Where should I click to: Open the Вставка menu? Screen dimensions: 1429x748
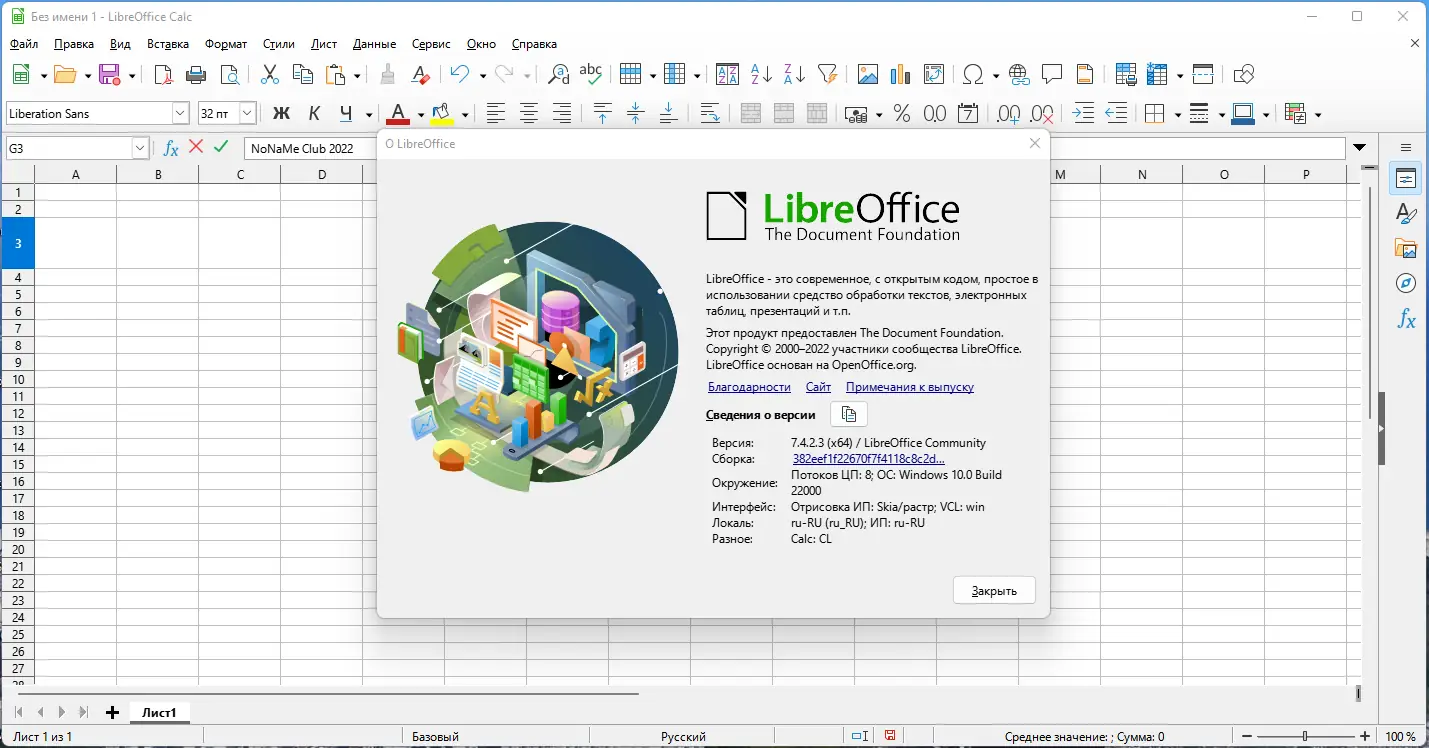coord(168,44)
